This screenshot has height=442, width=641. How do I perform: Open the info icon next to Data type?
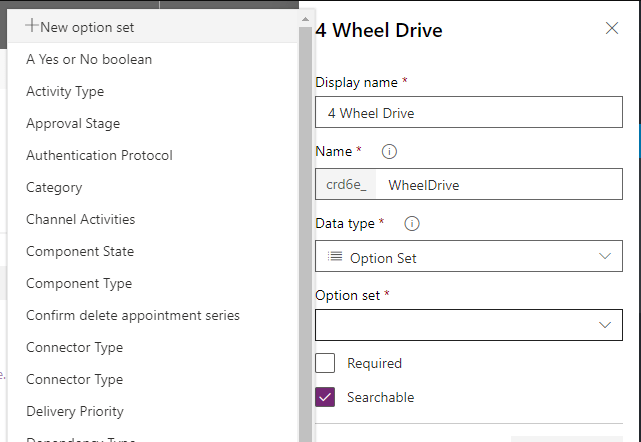click(412, 224)
